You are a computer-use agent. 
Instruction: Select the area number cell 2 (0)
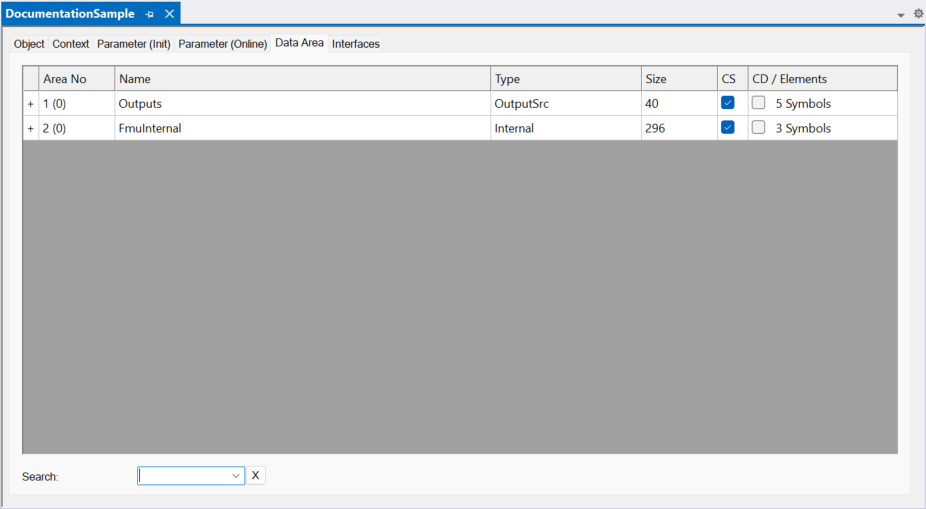[76, 128]
